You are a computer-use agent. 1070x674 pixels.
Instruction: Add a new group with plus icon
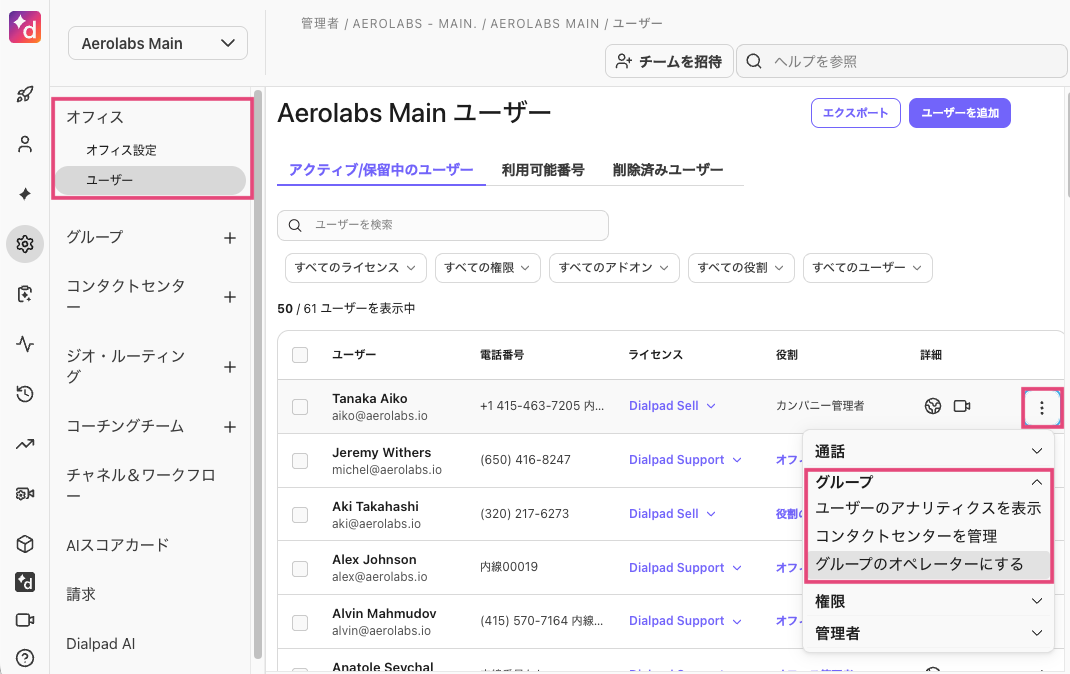[x=230, y=238]
